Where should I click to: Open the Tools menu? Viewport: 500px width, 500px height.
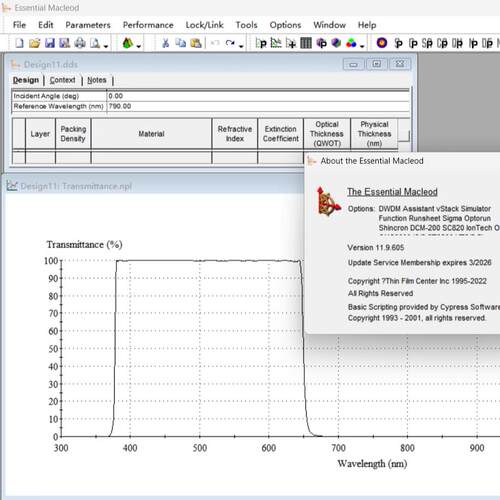[x=247, y=25]
